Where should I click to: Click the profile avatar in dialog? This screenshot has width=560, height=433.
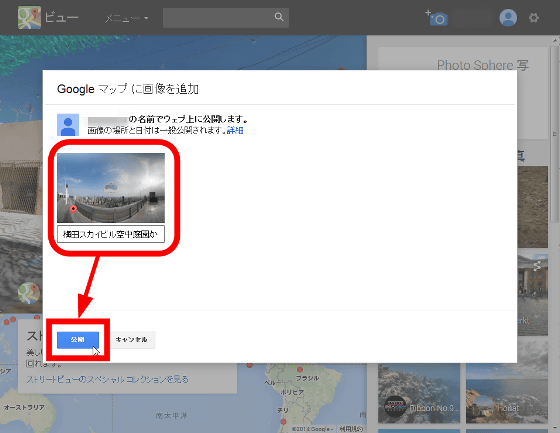click(x=68, y=125)
